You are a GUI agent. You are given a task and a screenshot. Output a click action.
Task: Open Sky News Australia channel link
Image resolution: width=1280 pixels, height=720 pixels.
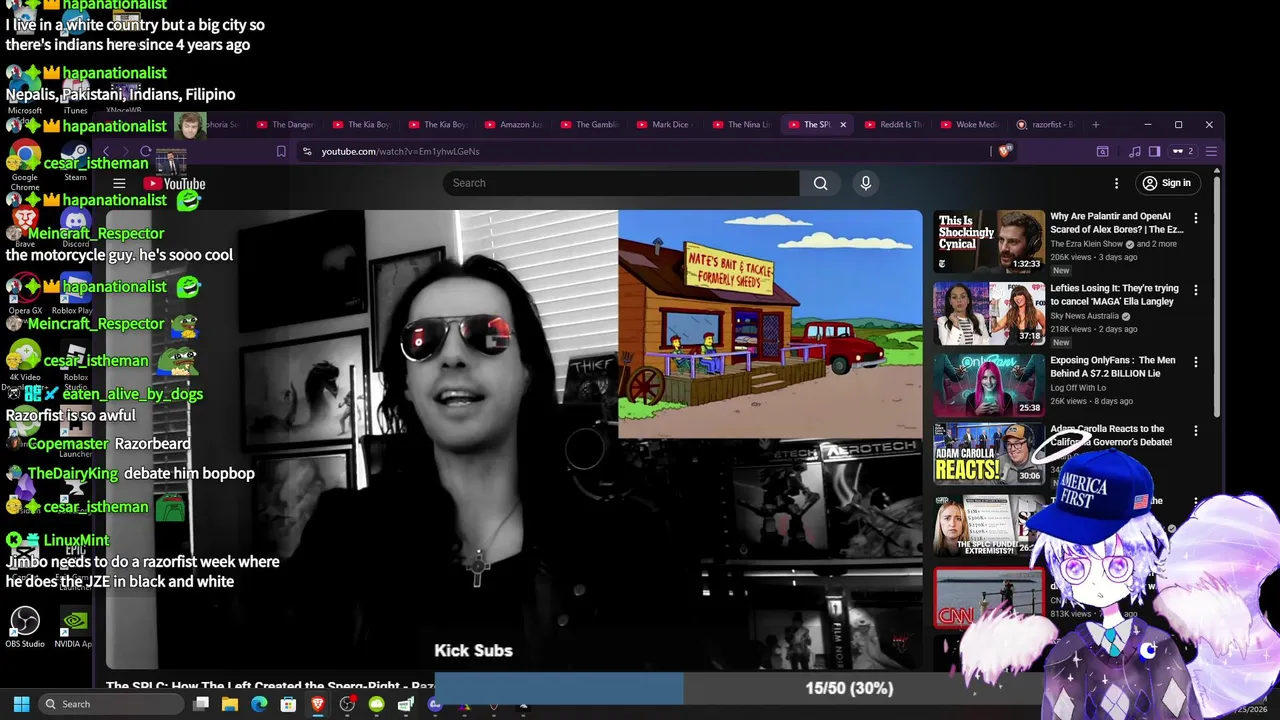[x=1084, y=316]
